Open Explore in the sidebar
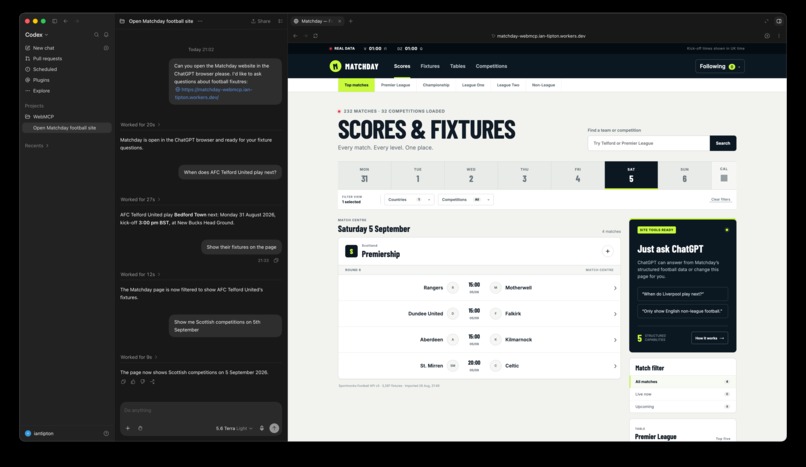The width and height of the screenshot is (806, 467). pos(41,91)
